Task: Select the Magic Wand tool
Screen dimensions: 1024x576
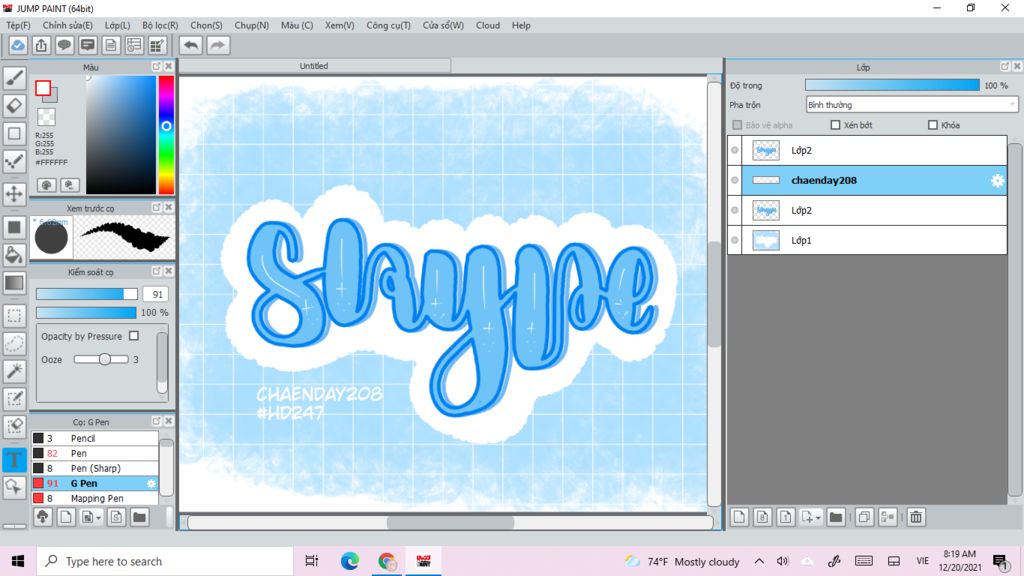Action: tap(14, 371)
